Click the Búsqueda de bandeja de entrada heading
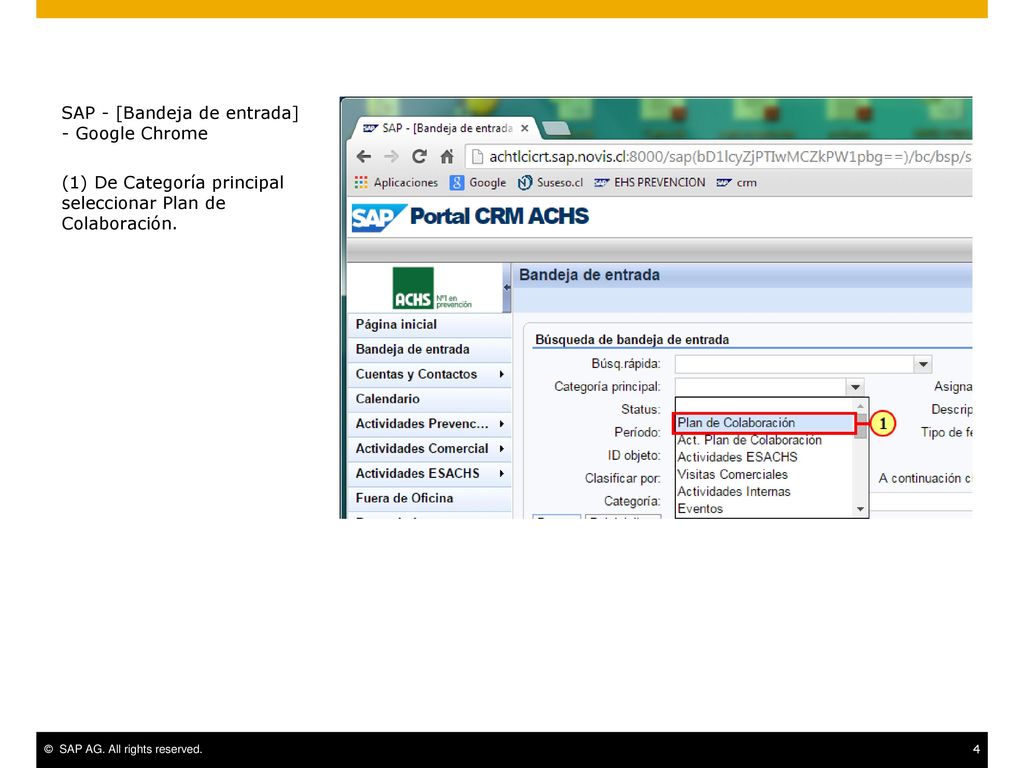This screenshot has height=768, width=1024. pyautogui.click(x=632, y=340)
